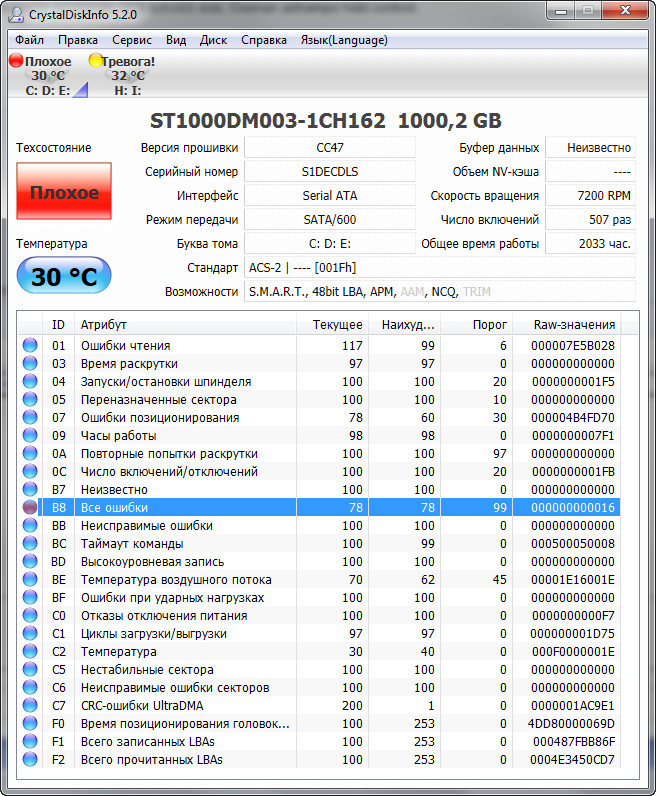The width and height of the screenshot is (656, 796).
Task: Click status icon for 0A Повторные попытки раскрутки
Action: pos(30,453)
